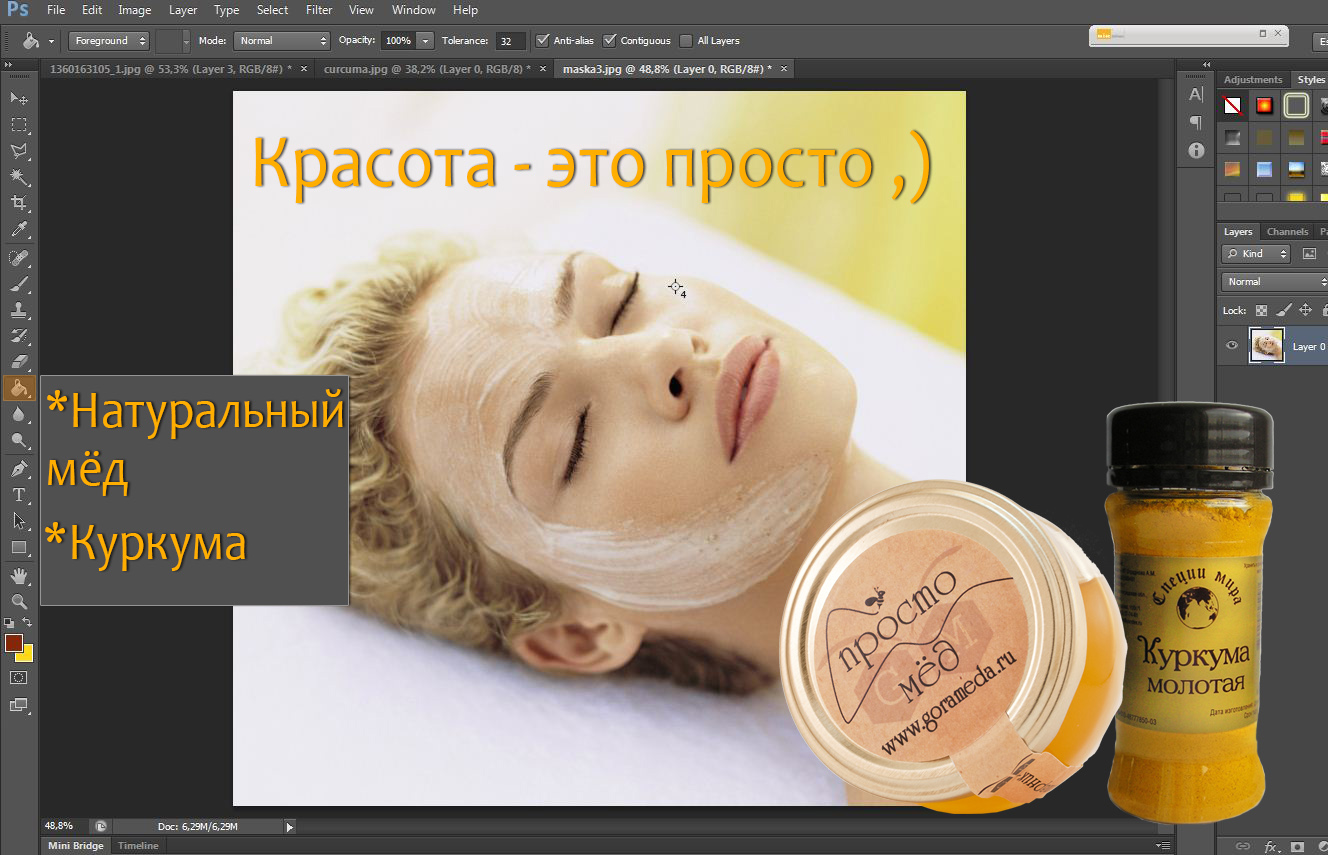Open the Foreground fill source dropdown
Screen dimensions: 1328x855
coord(109,41)
